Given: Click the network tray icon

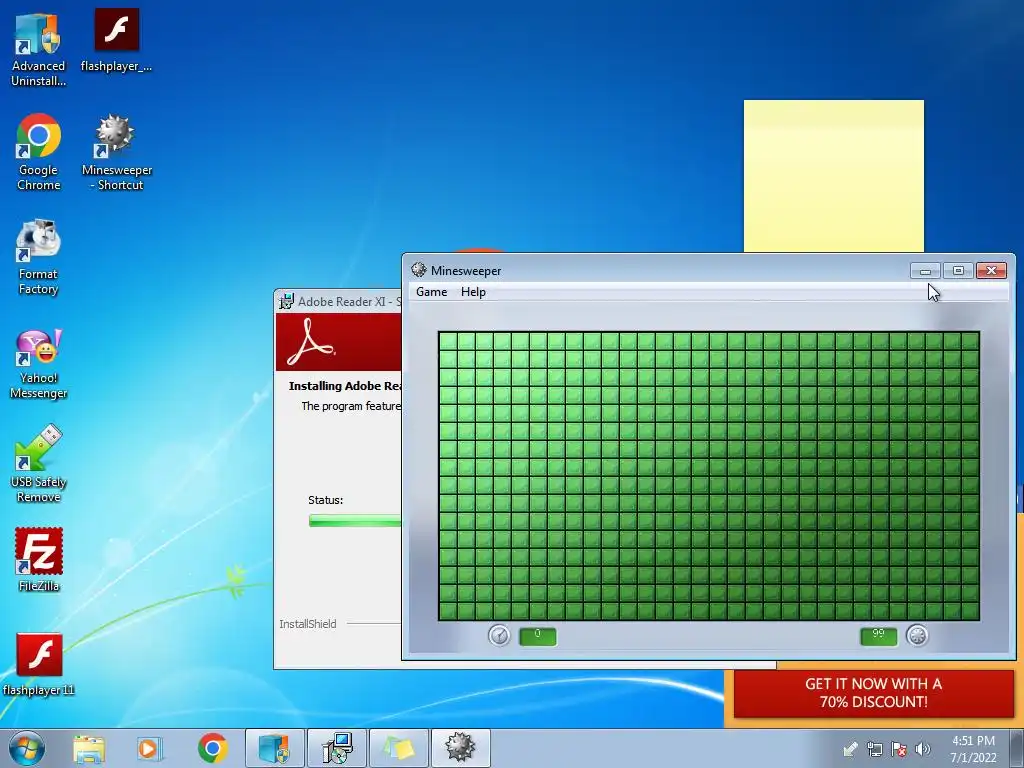Looking at the screenshot, I should click(874, 749).
